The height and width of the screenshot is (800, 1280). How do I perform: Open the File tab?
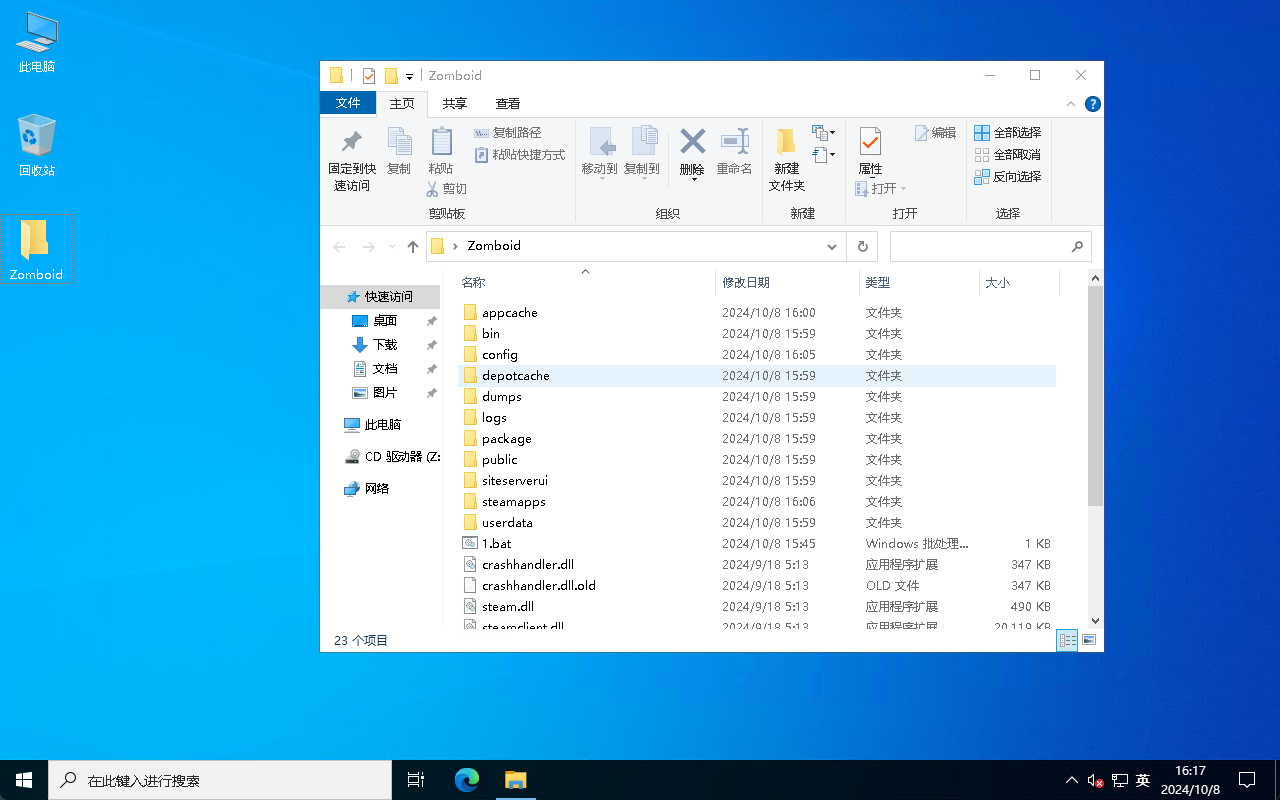(x=348, y=103)
